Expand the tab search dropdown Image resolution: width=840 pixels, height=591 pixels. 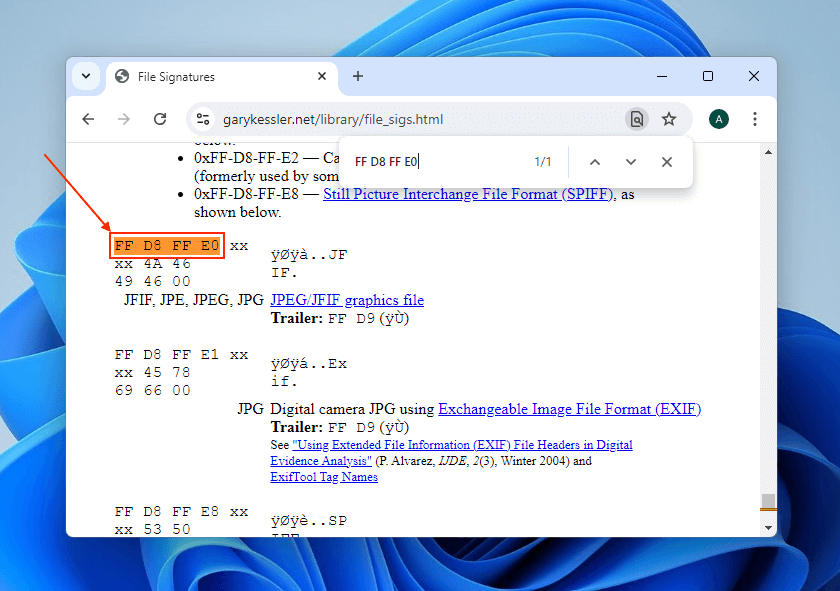[x=86, y=76]
